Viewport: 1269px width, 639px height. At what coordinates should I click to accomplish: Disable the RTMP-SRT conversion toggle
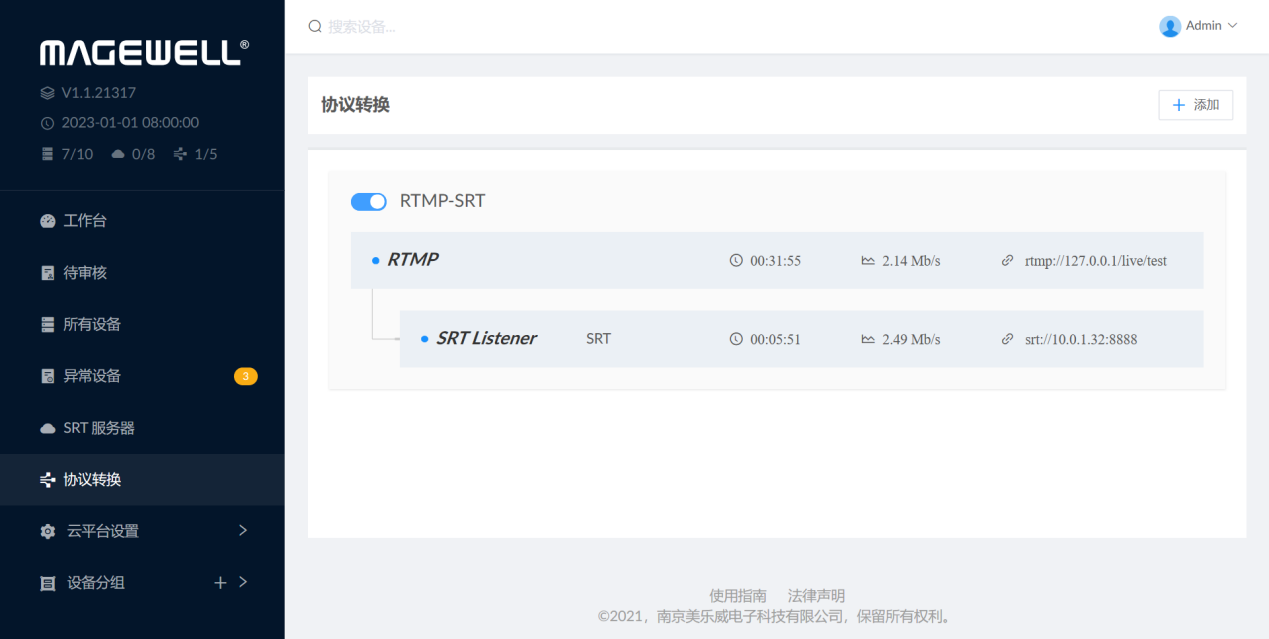click(x=368, y=202)
